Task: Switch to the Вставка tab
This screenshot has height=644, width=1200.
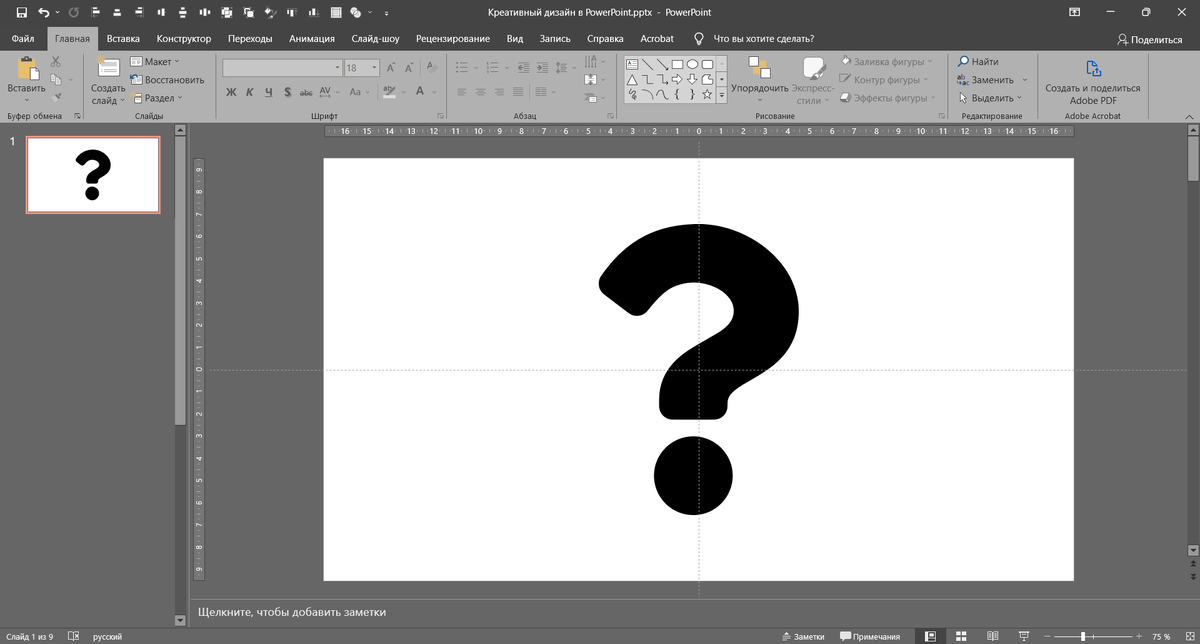Action: point(123,38)
